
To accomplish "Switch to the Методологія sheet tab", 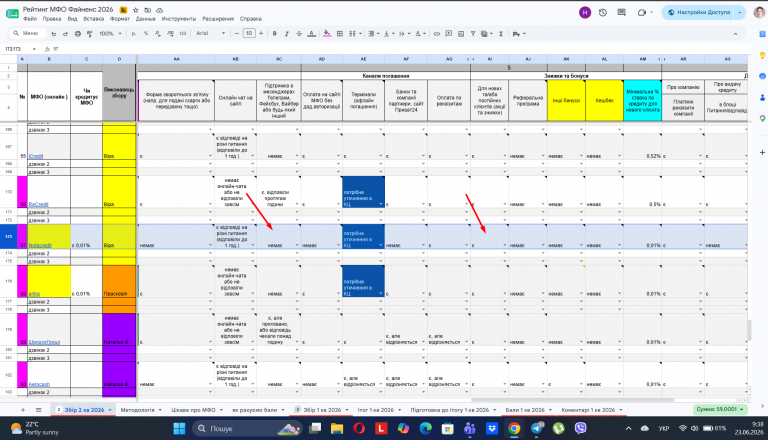I will [138, 410].
